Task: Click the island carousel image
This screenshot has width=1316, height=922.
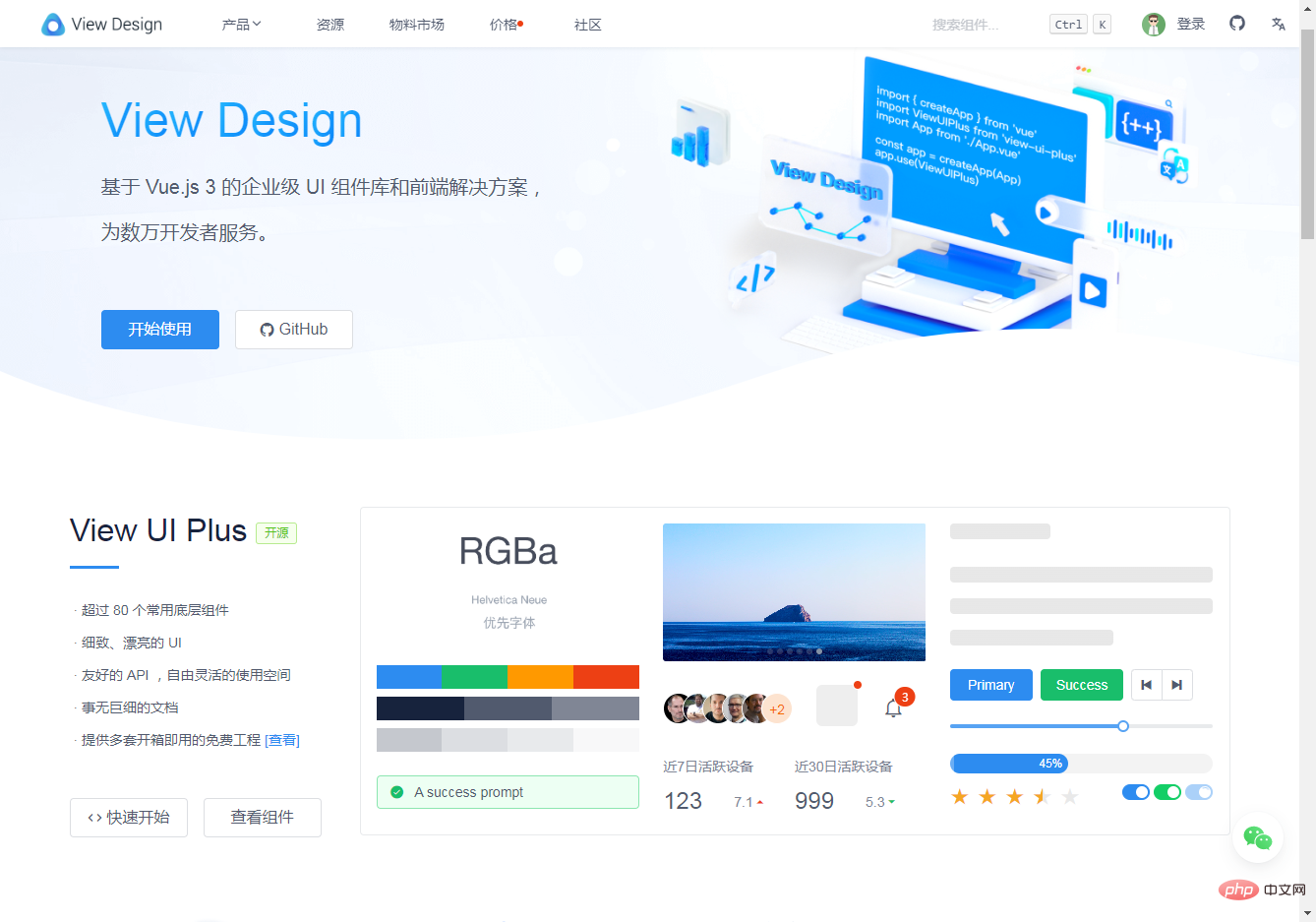Action: pyautogui.click(x=795, y=592)
